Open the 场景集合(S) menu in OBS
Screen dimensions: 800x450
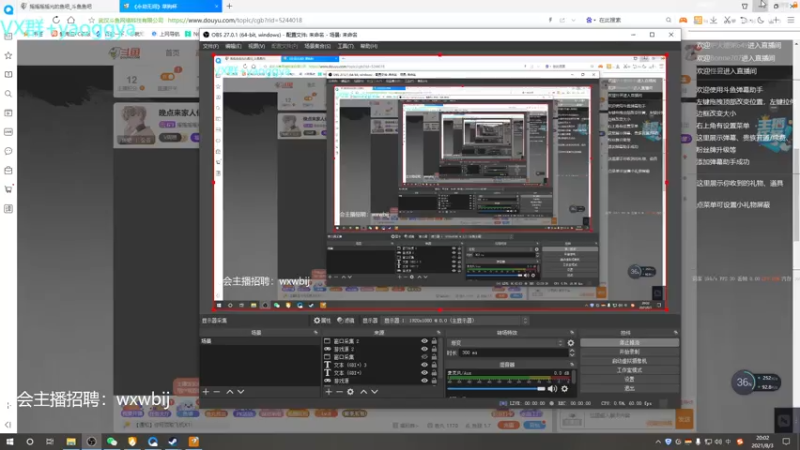point(317,46)
